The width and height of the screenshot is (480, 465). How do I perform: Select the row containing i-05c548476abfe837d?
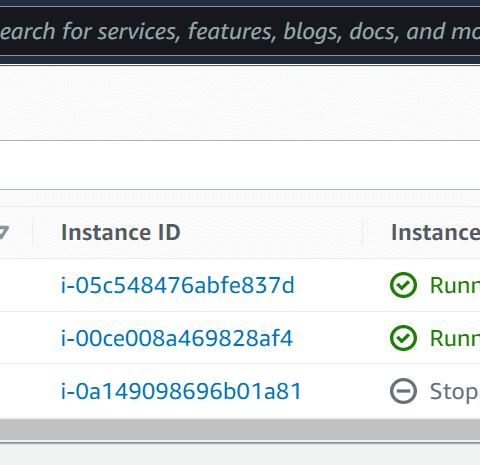point(240,285)
